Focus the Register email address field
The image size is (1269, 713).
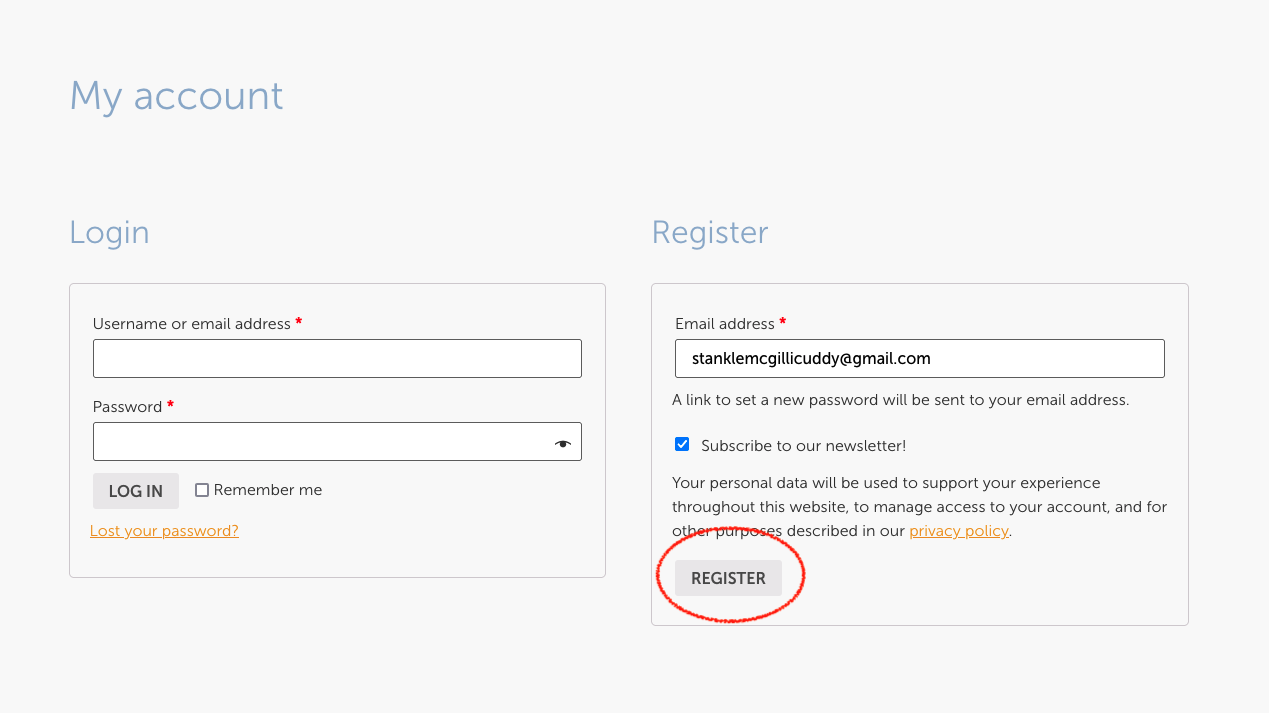tap(919, 358)
